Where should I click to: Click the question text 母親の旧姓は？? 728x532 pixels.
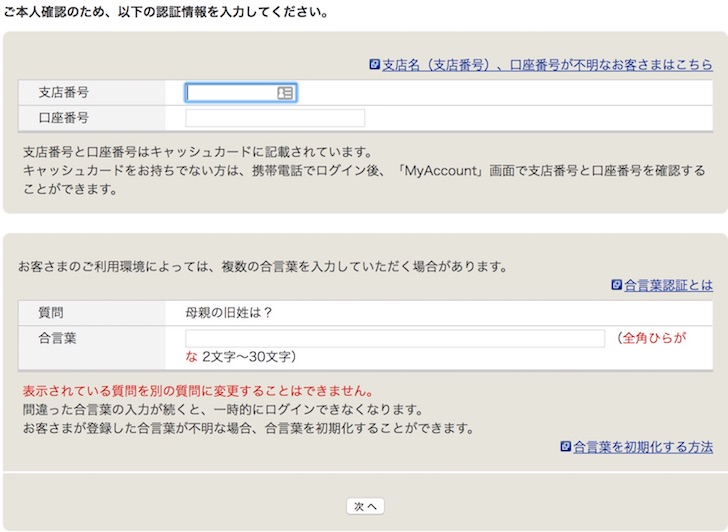[x=229, y=313]
